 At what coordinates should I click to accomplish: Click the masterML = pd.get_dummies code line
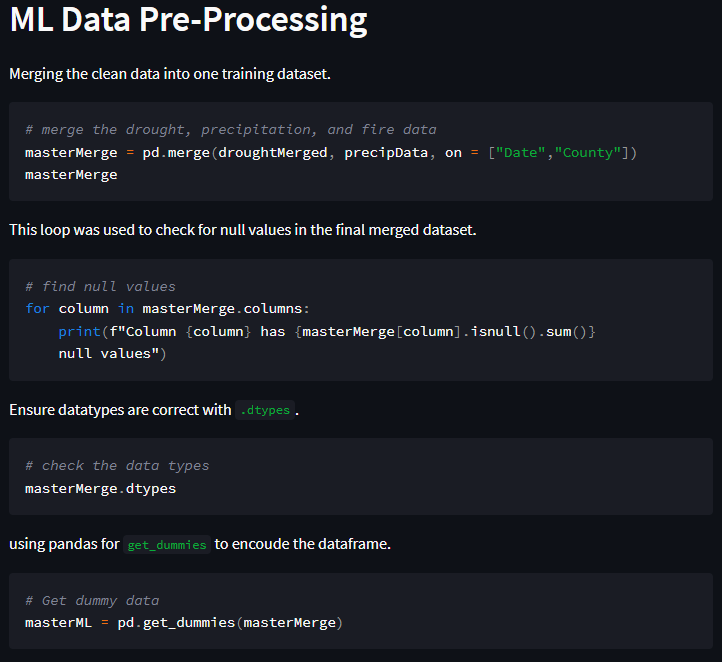[x=184, y=623]
